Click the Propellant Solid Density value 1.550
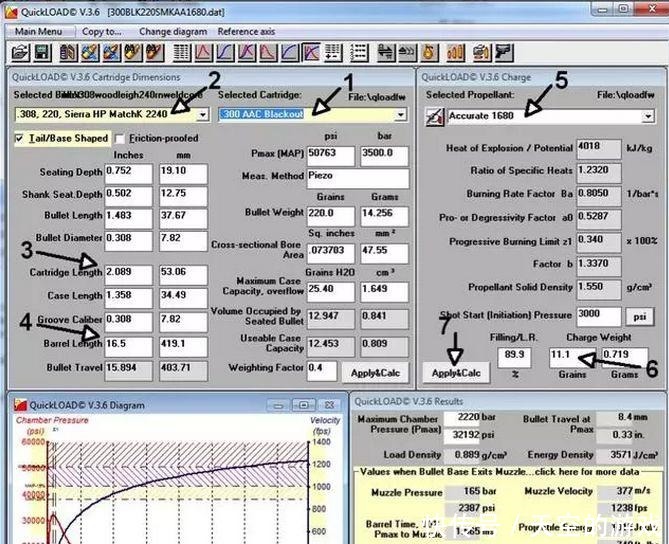669x544 pixels. [x=599, y=289]
